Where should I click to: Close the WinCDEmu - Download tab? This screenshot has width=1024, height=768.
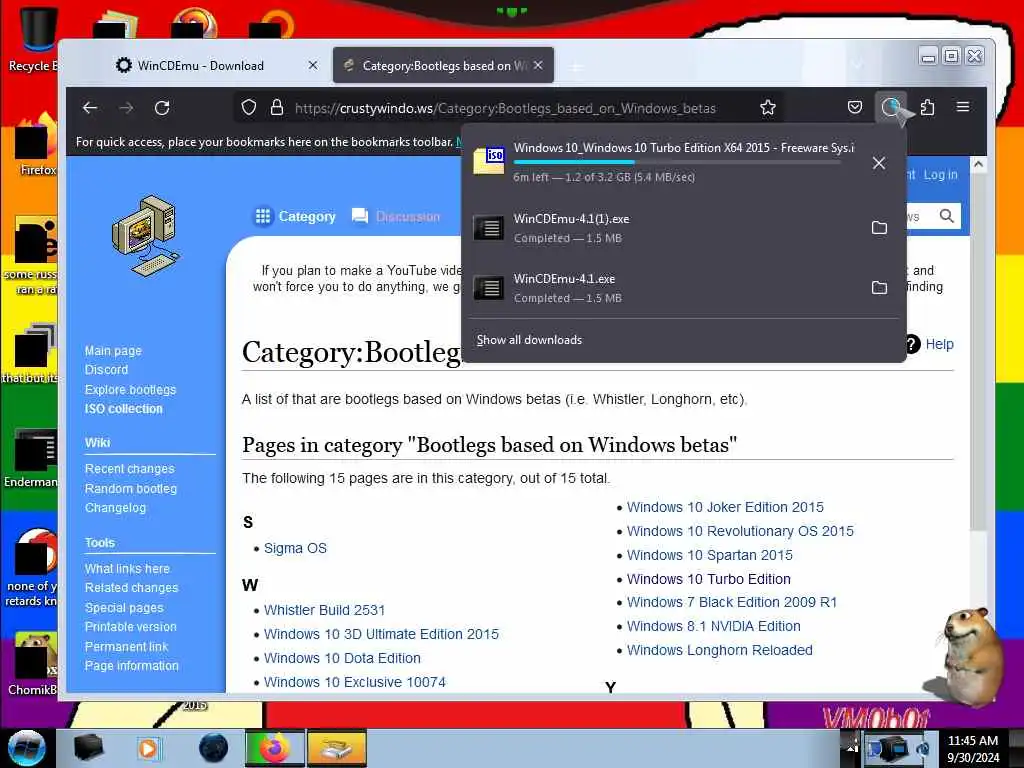coord(313,65)
